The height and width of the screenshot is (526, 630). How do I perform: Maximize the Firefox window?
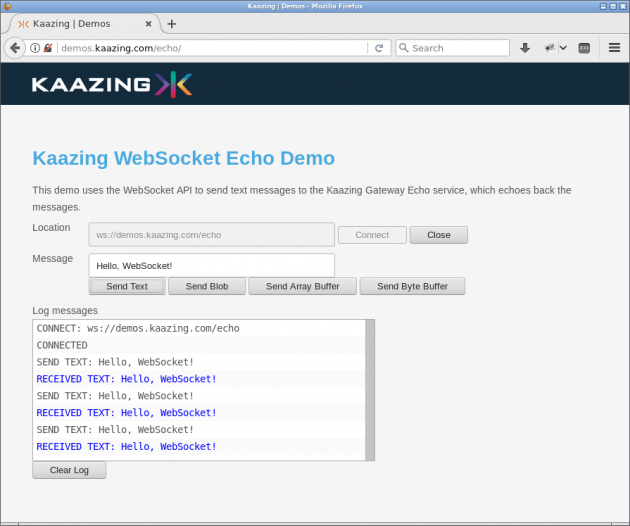[613, 6]
